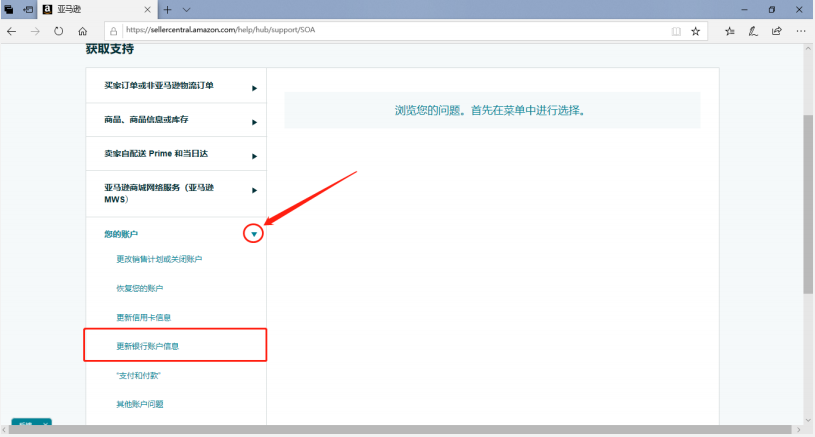This screenshot has height=437, width=815.
Task: Click the horizontal scrollbar thumb
Action: (400, 430)
